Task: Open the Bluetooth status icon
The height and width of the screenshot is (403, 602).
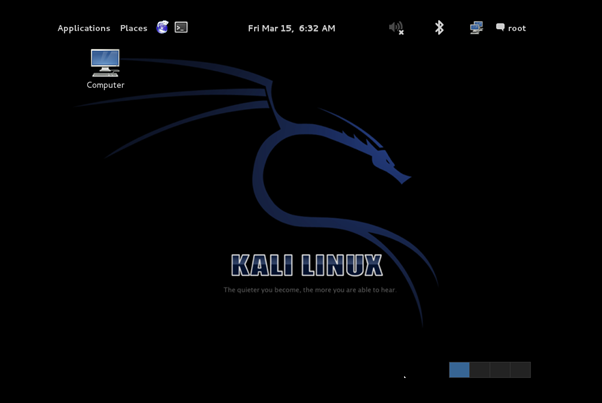Action: coord(439,28)
